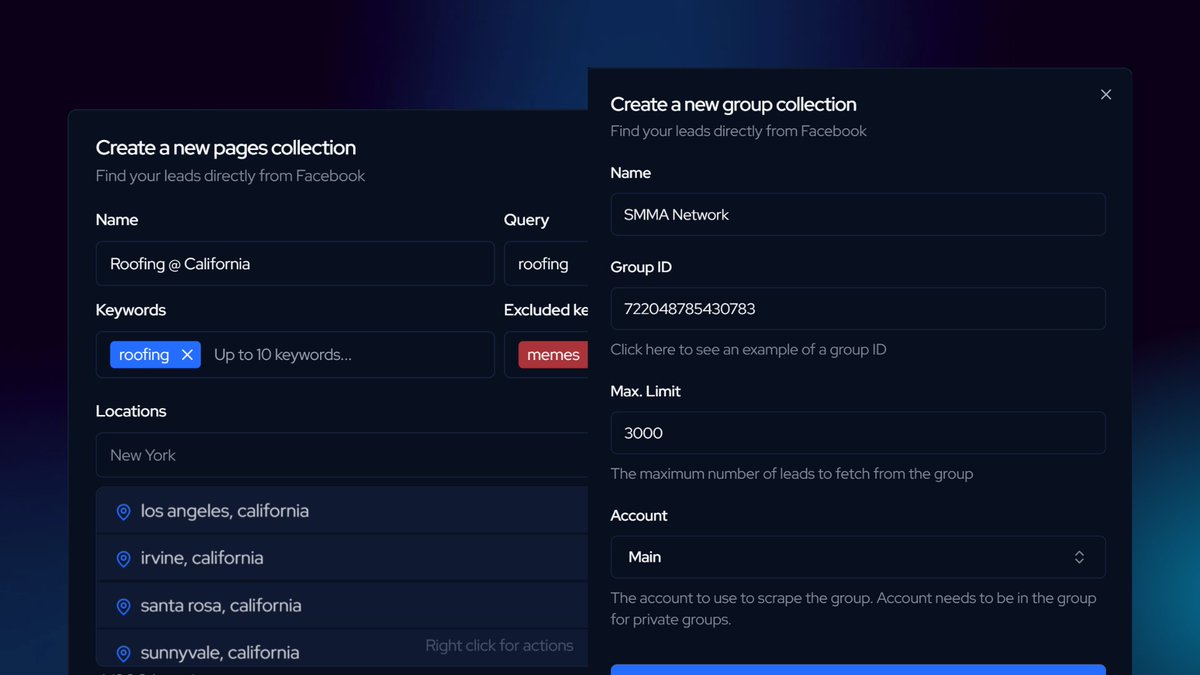Click the Max. Limit field with 3000

coord(858,433)
